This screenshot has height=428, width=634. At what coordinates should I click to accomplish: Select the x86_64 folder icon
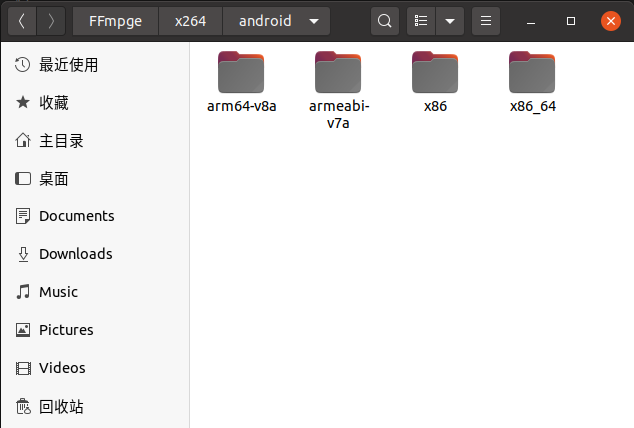(532, 72)
